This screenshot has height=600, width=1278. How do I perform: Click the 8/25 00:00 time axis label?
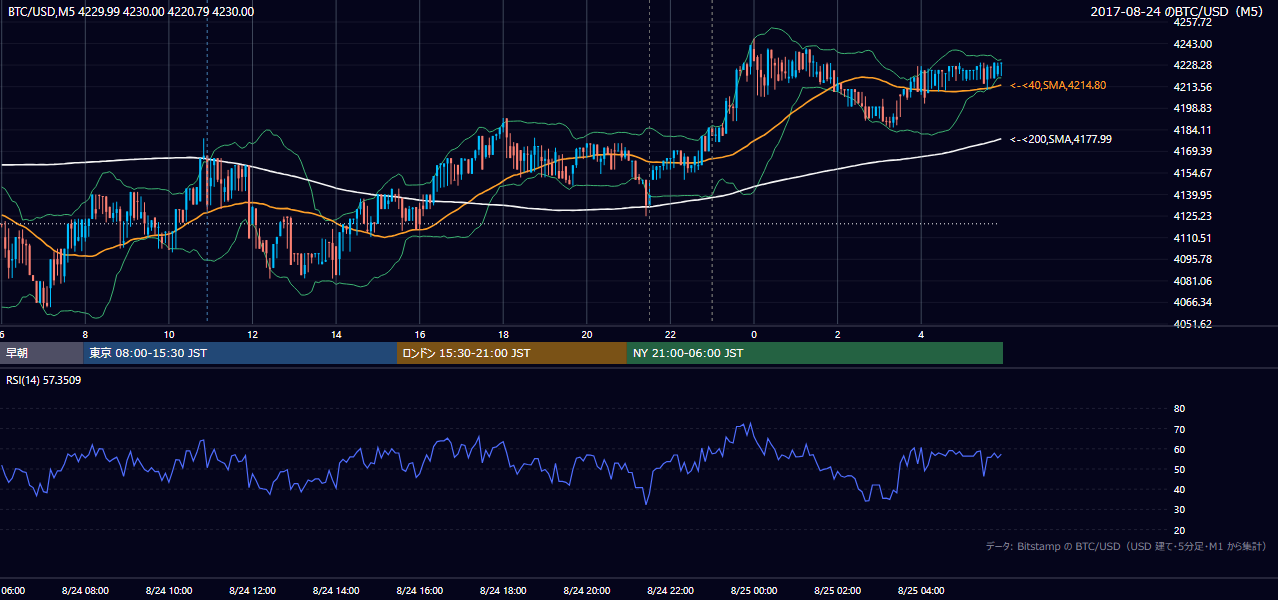coord(754,591)
